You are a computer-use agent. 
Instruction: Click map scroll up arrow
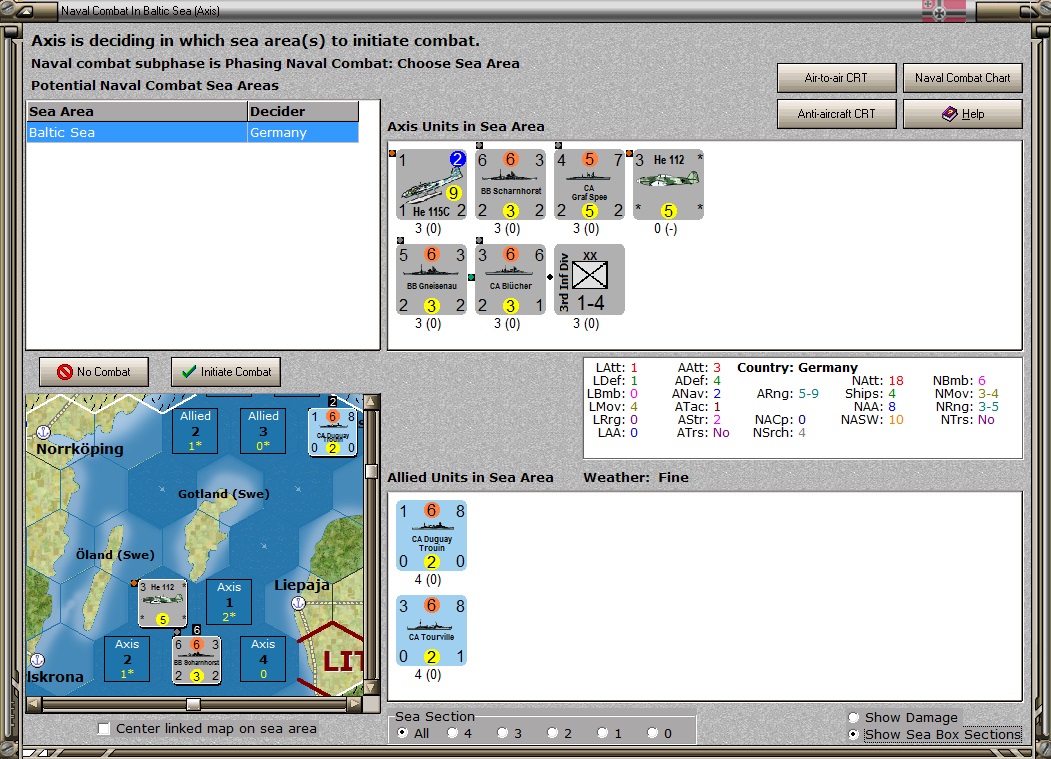pyautogui.click(x=371, y=402)
